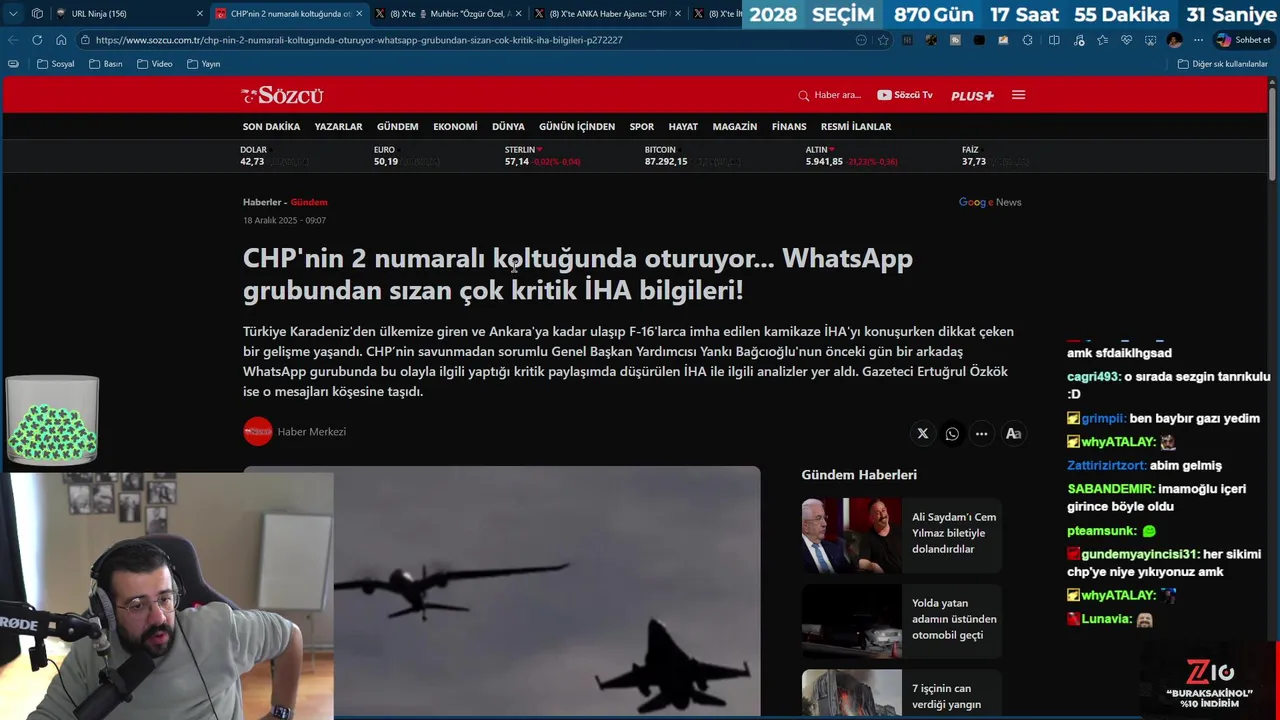
Task: Open the SPOR menu item
Action: [642, 127]
